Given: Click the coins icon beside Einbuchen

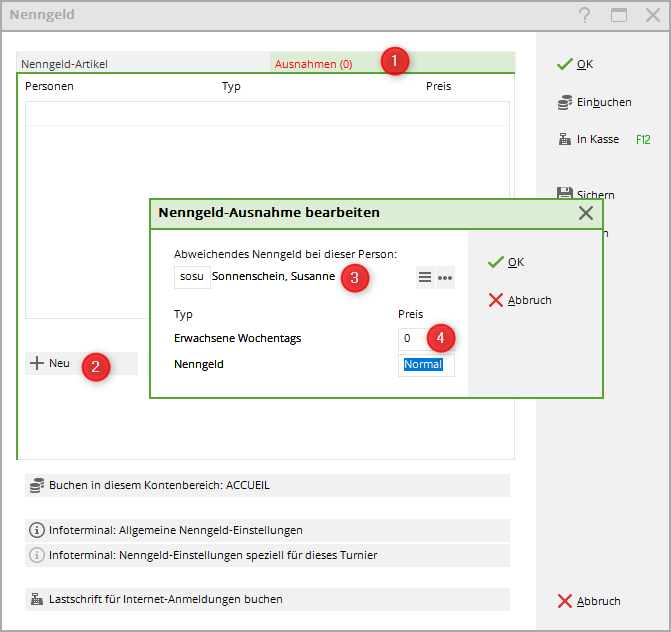Looking at the screenshot, I should [x=564, y=102].
